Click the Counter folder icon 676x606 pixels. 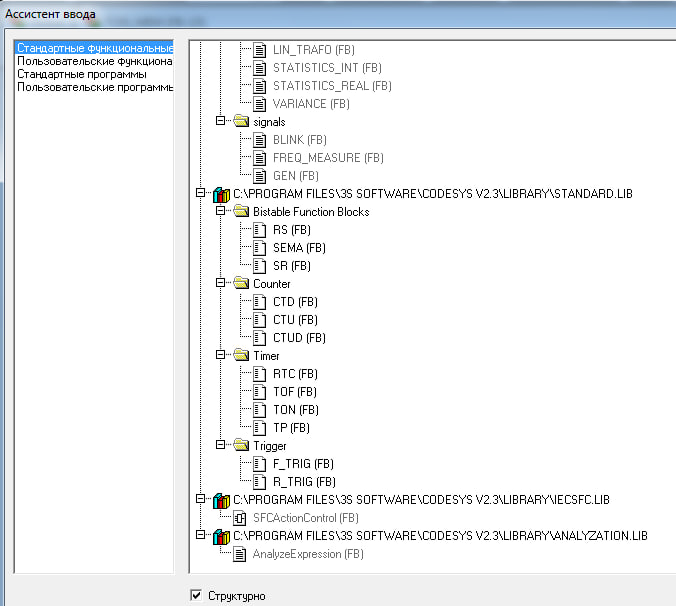241,283
